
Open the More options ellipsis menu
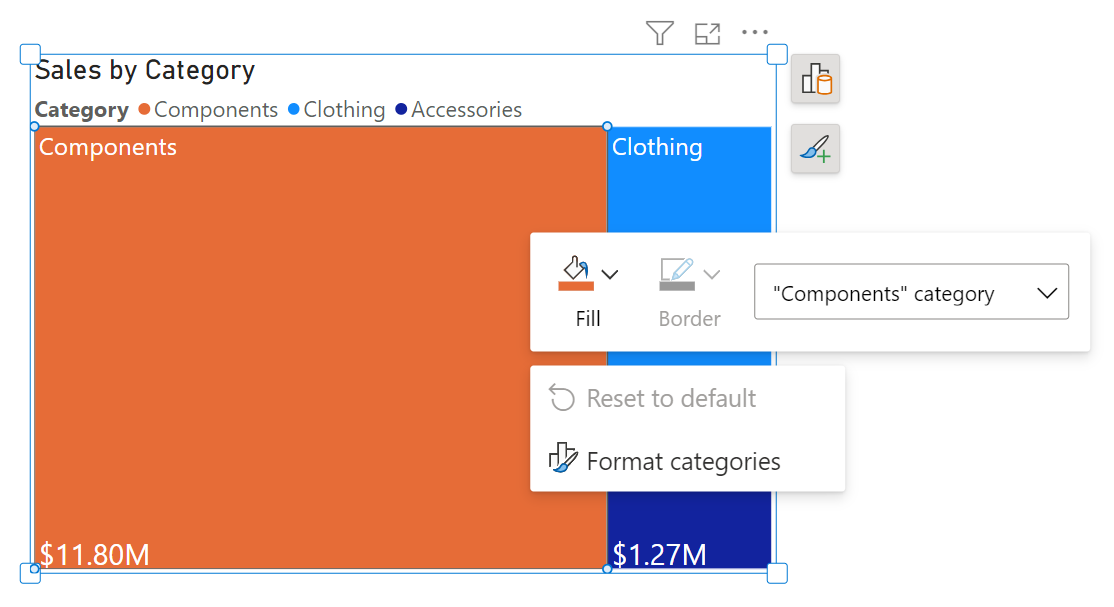[755, 32]
